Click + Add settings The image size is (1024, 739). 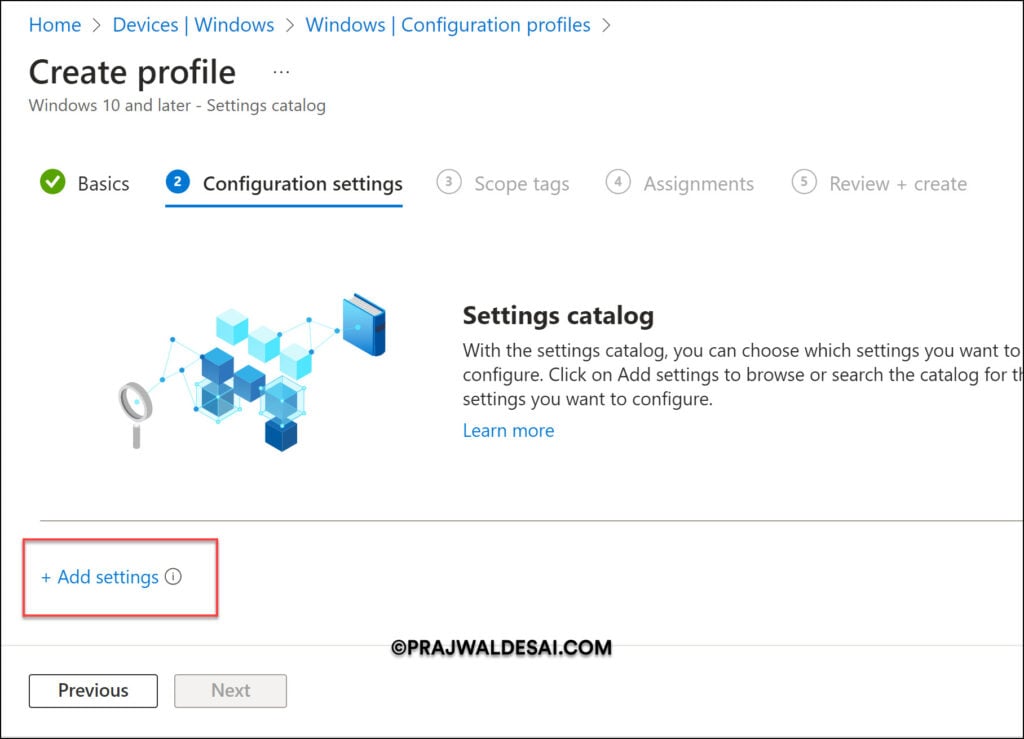[100, 577]
